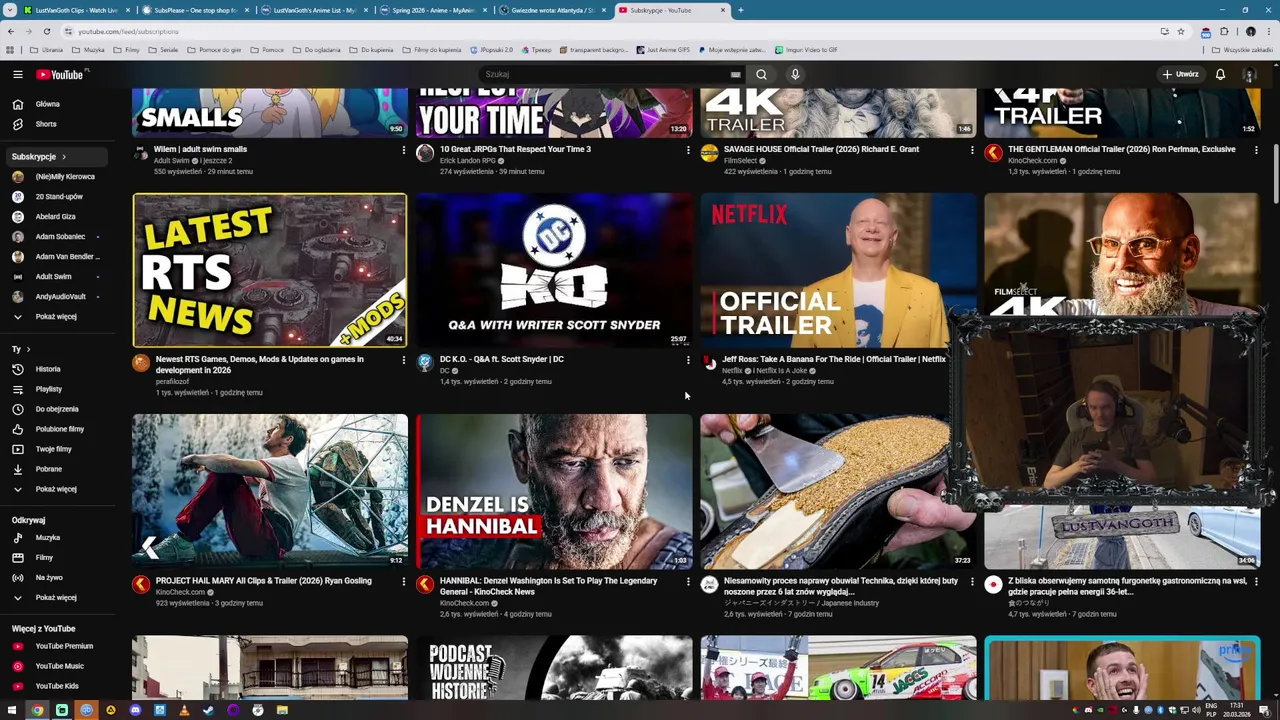Screen dimensions: 1280x720
Task: Open the YouTube hamburger guide menu
Action: (17, 74)
